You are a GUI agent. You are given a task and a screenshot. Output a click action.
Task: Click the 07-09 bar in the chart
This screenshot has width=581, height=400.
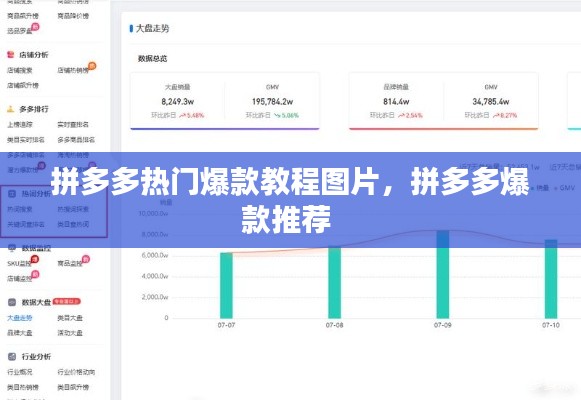[x=443, y=274]
